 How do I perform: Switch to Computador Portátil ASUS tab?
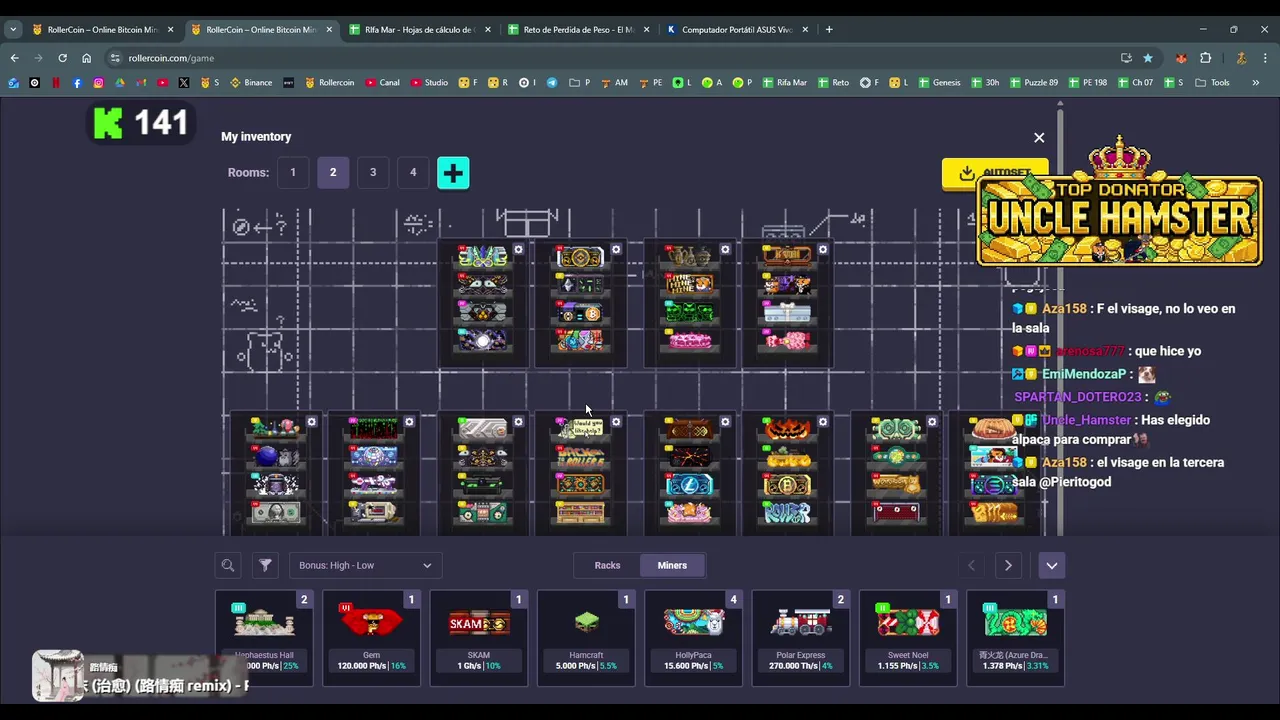737,29
